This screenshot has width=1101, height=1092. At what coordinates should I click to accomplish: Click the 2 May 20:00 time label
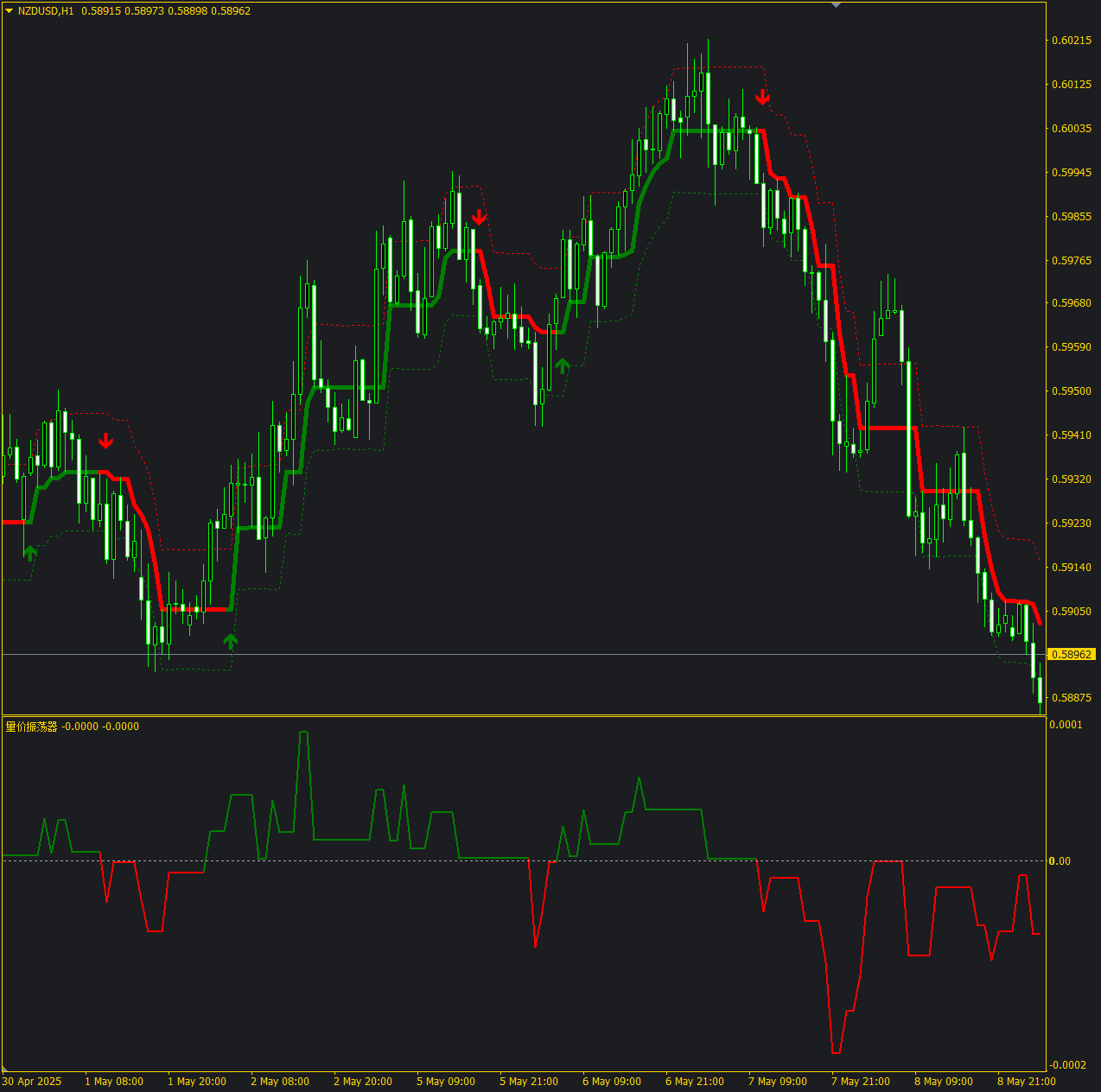point(363,1081)
